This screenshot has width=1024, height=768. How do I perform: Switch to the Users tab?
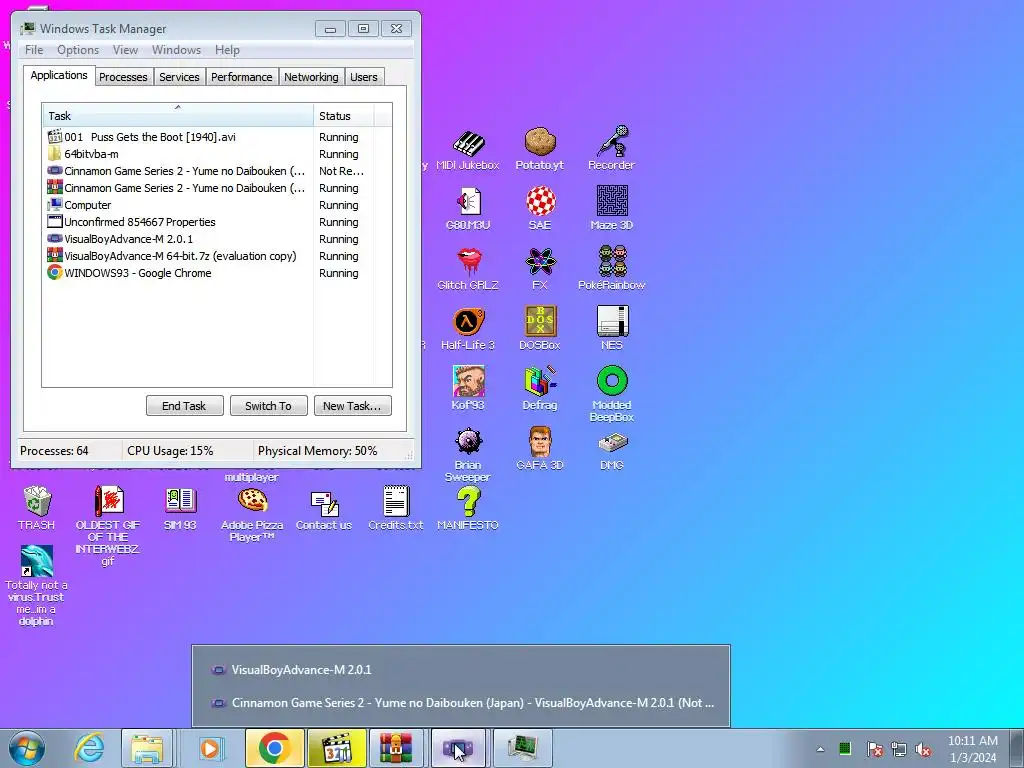(364, 76)
